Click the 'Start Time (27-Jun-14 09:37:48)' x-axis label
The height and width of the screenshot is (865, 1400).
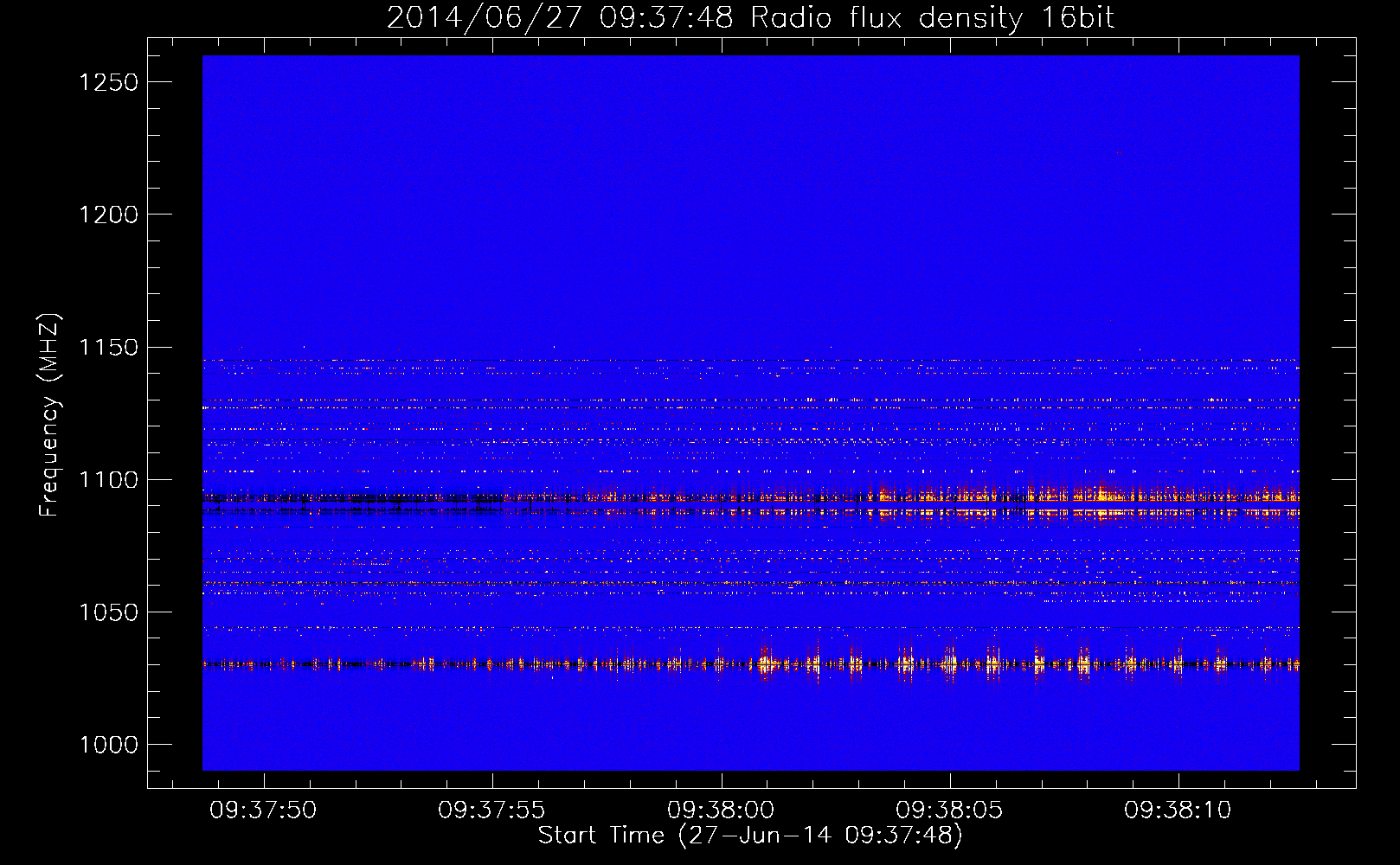(750, 836)
